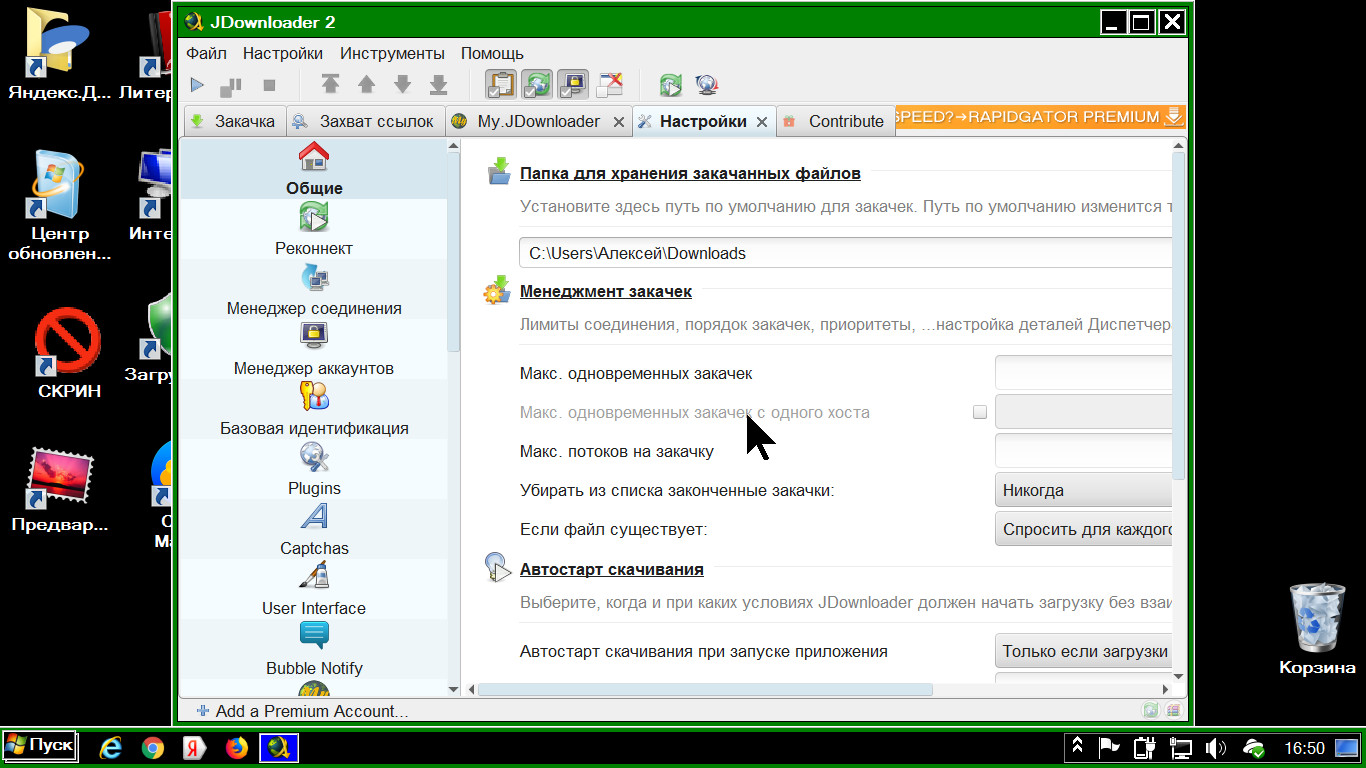Click the Rapidgator Premium banner
Viewport: 1366px width, 768px height.
click(1040, 117)
